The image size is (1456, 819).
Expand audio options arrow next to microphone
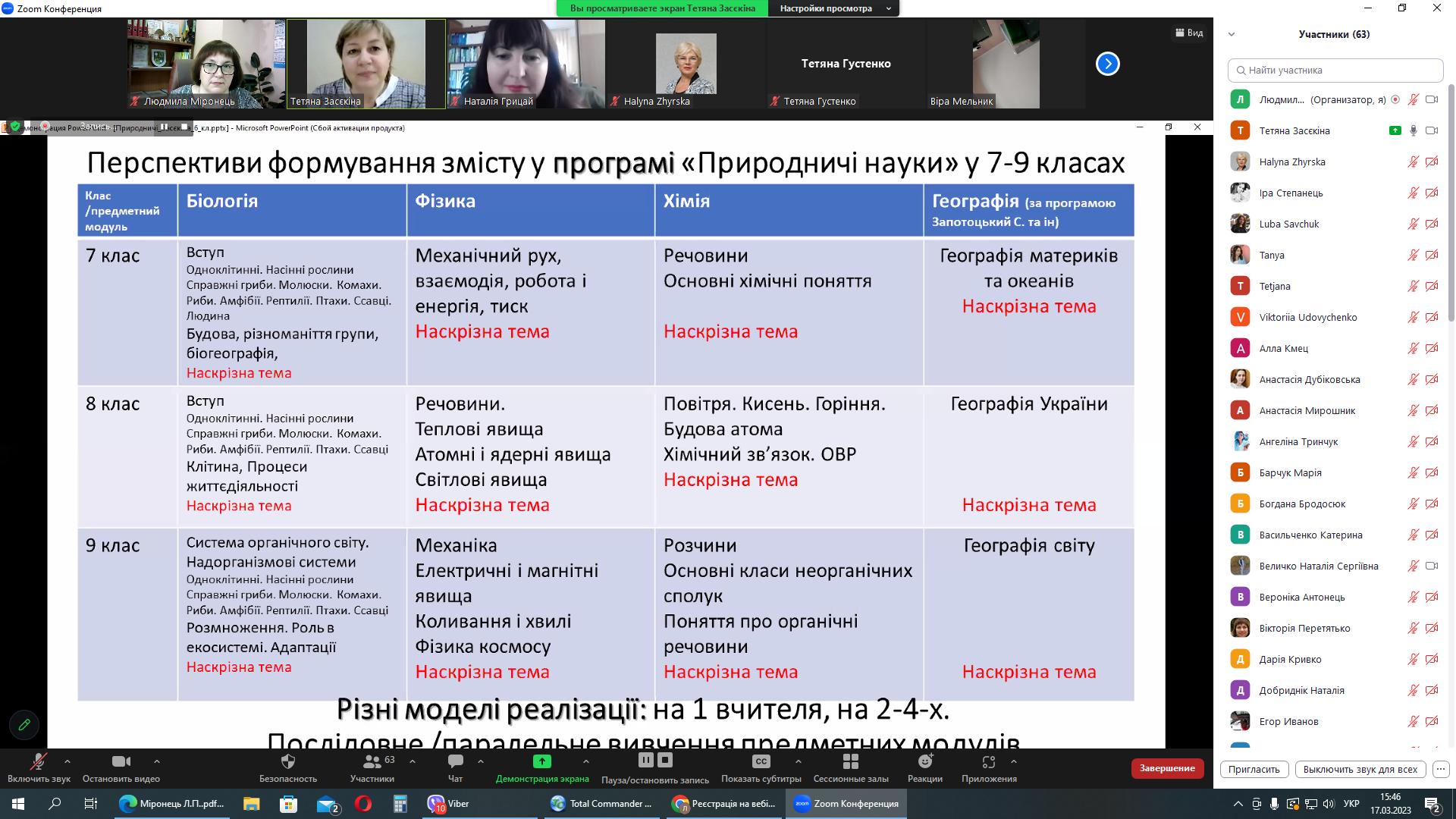click(x=67, y=761)
